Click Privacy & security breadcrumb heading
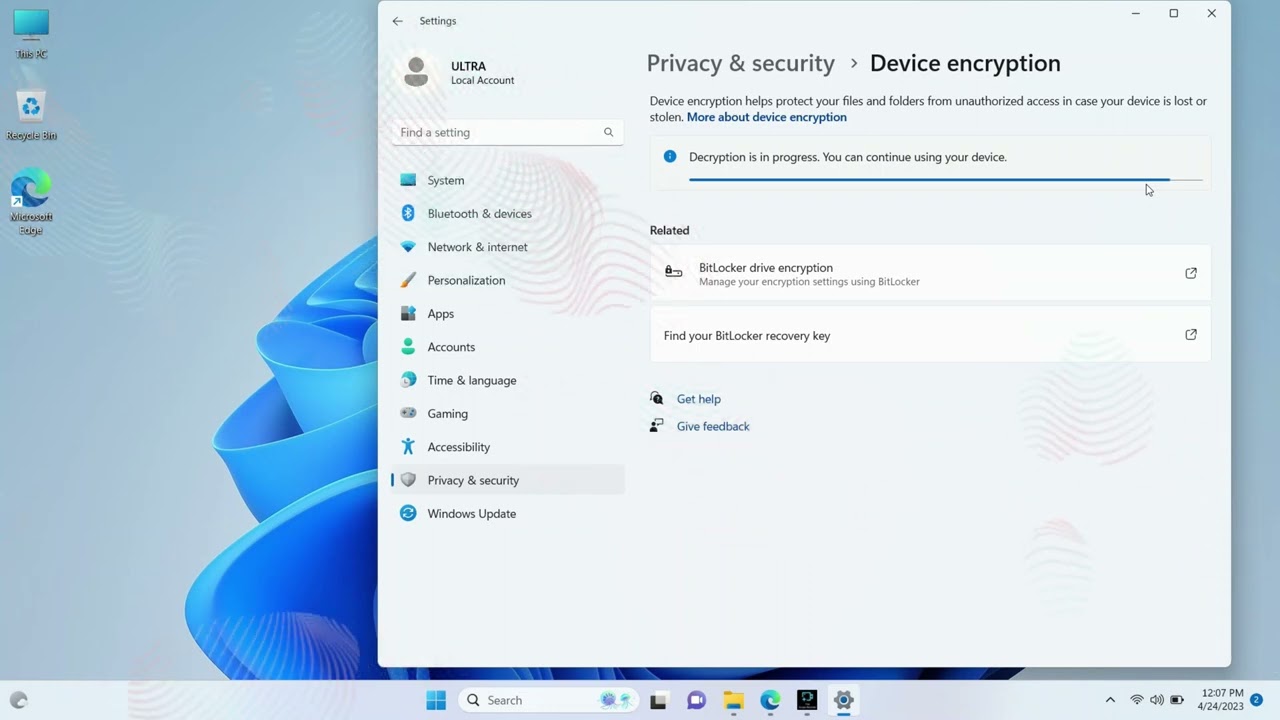This screenshot has height=720, width=1280. [x=740, y=63]
